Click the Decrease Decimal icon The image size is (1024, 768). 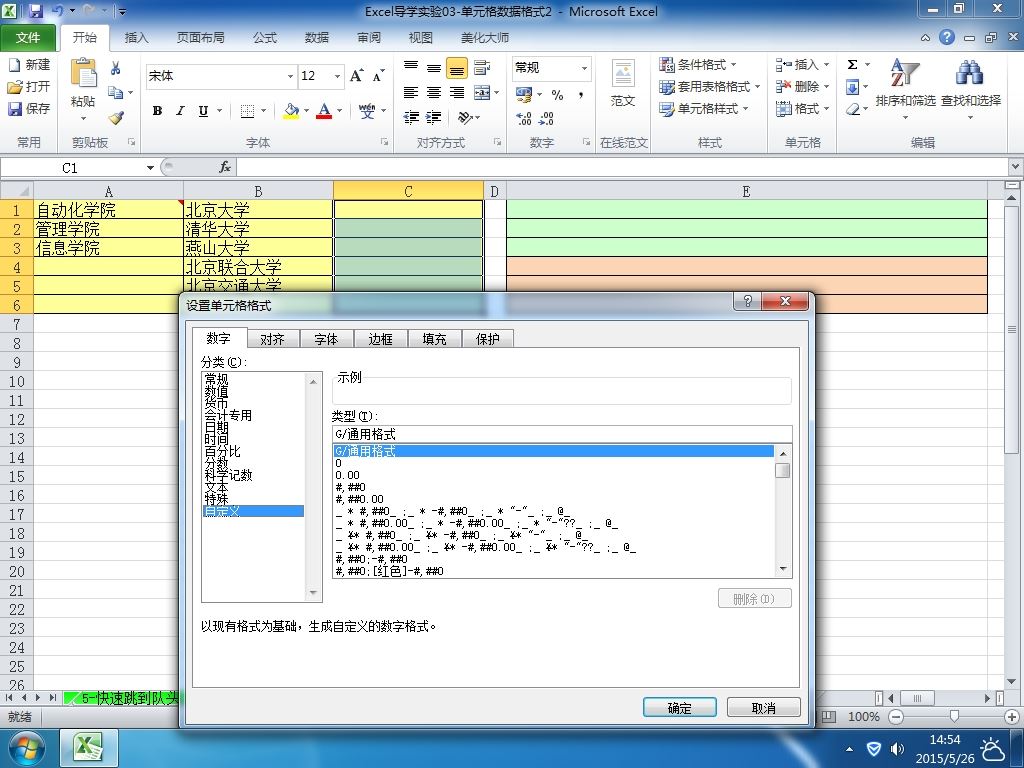point(547,118)
